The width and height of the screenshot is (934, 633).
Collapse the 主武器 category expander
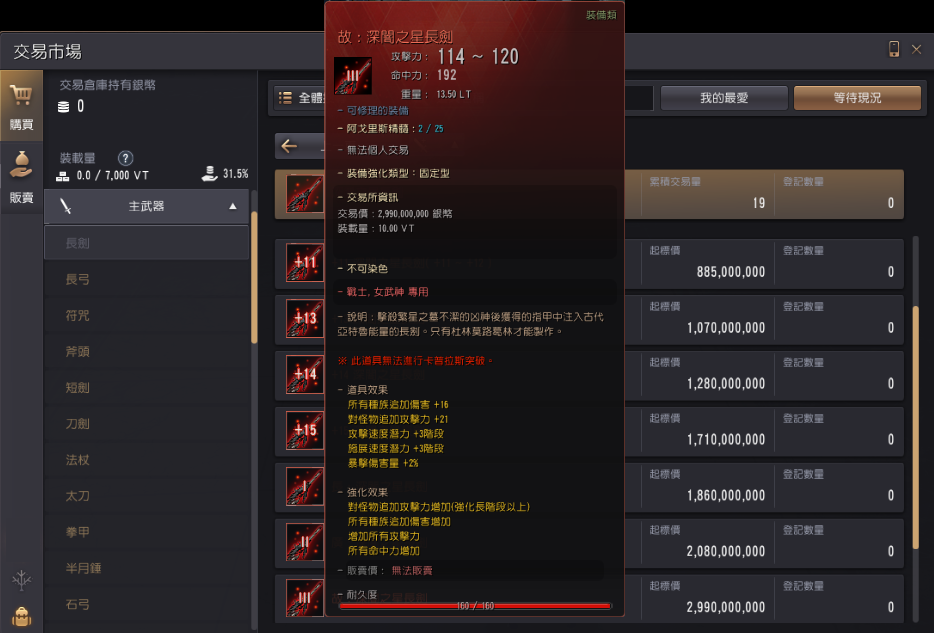(233, 206)
